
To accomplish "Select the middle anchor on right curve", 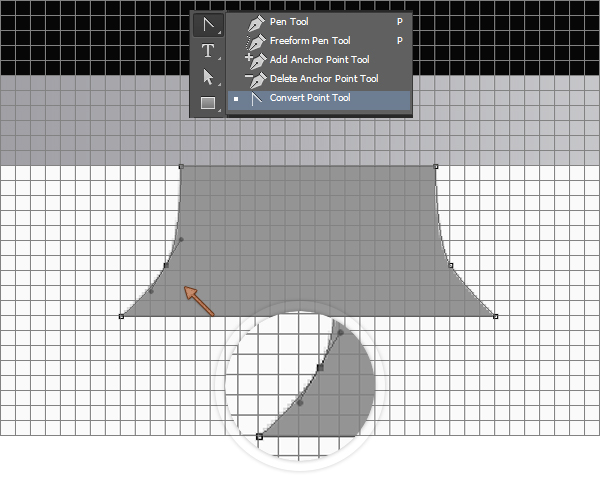I will [x=451, y=265].
